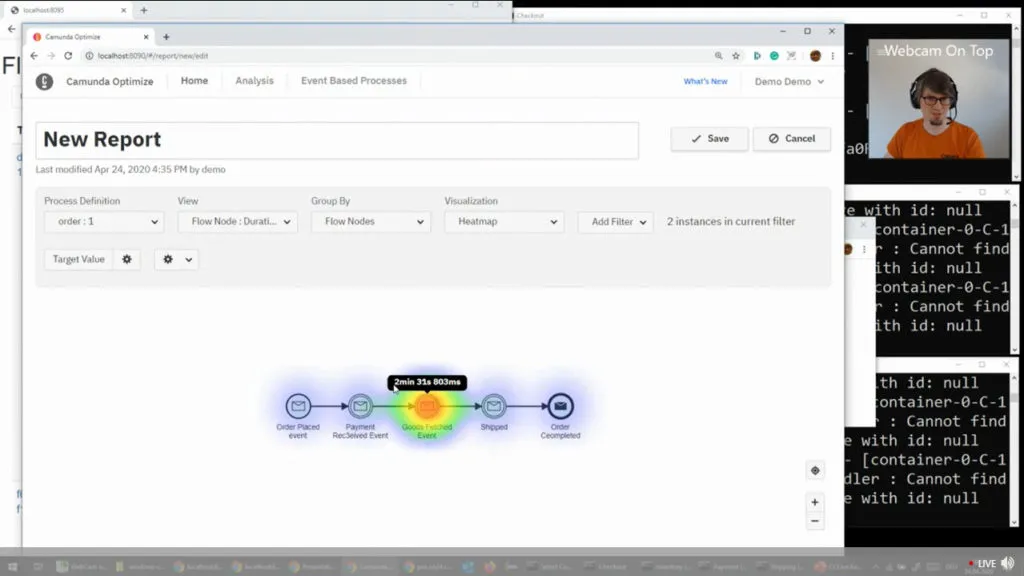The height and width of the screenshot is (576, 1024).
Task: Open the What's New link
Action: [x=705, y=82]
